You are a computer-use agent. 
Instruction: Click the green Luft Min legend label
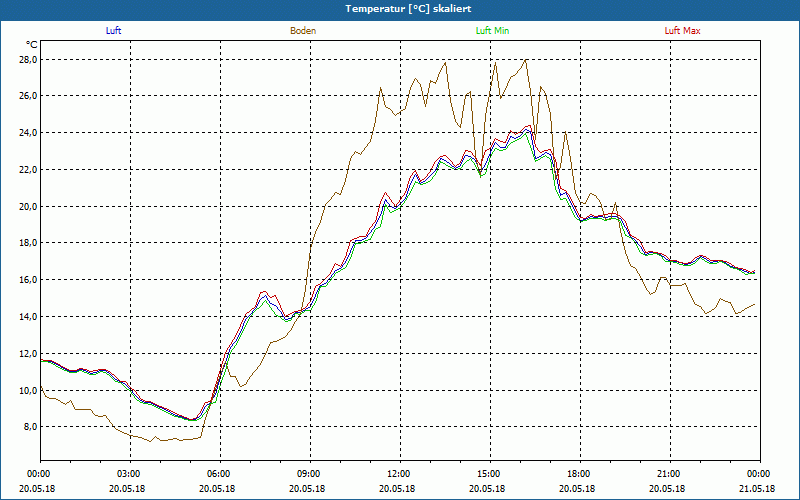492,31
